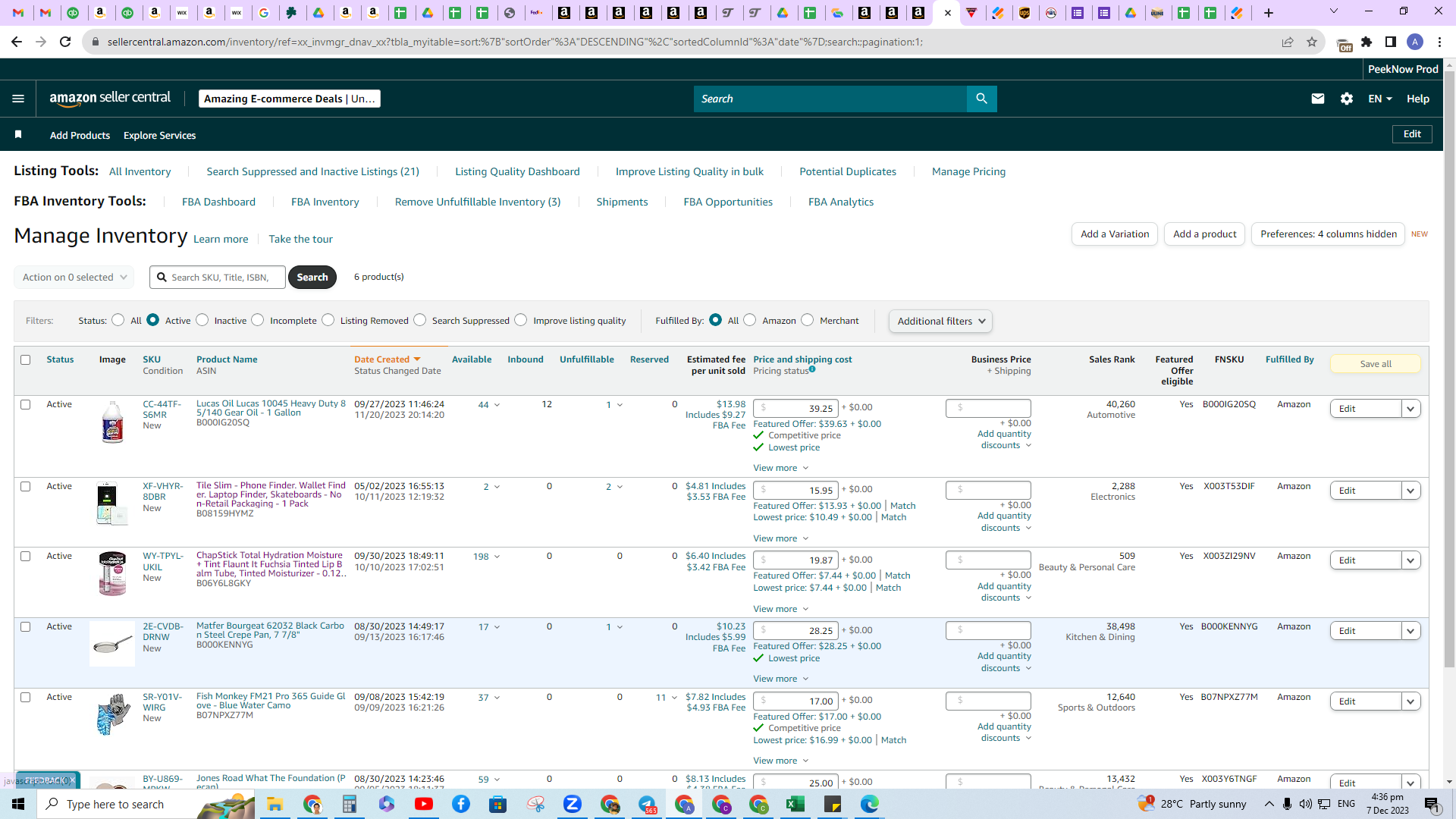
Task: Open Microsoft Edge from the taskbar
Action: click(x=870, y=804)
